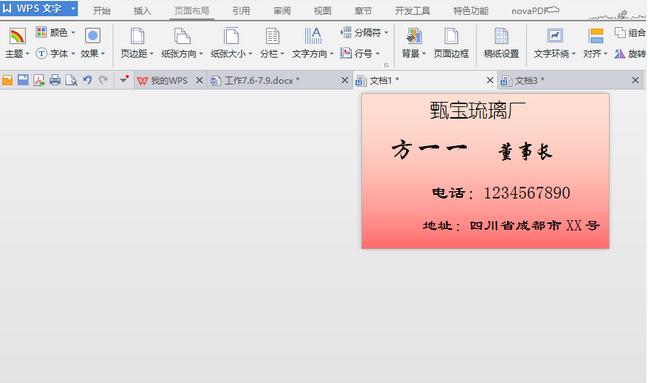This screenshot has width=650, height=383.
Task: Open the 审阅 ribbon tab
Action: coord(282,11)
